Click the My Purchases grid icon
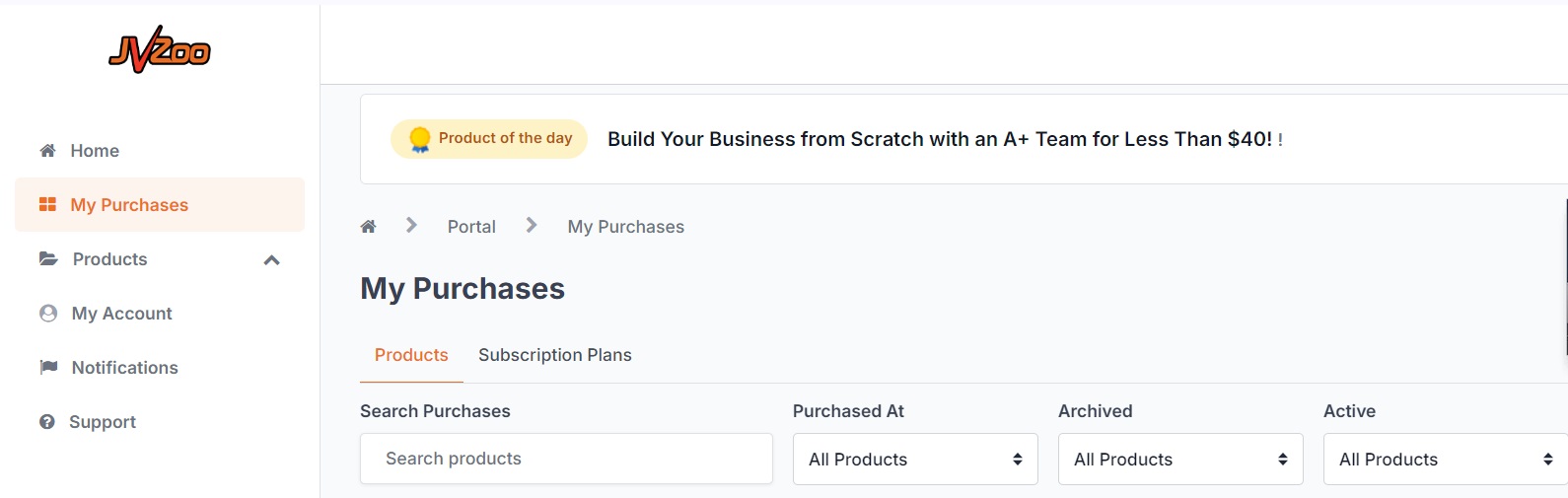This screenshot has height=498, width=1568. click(x=47, y=204)
